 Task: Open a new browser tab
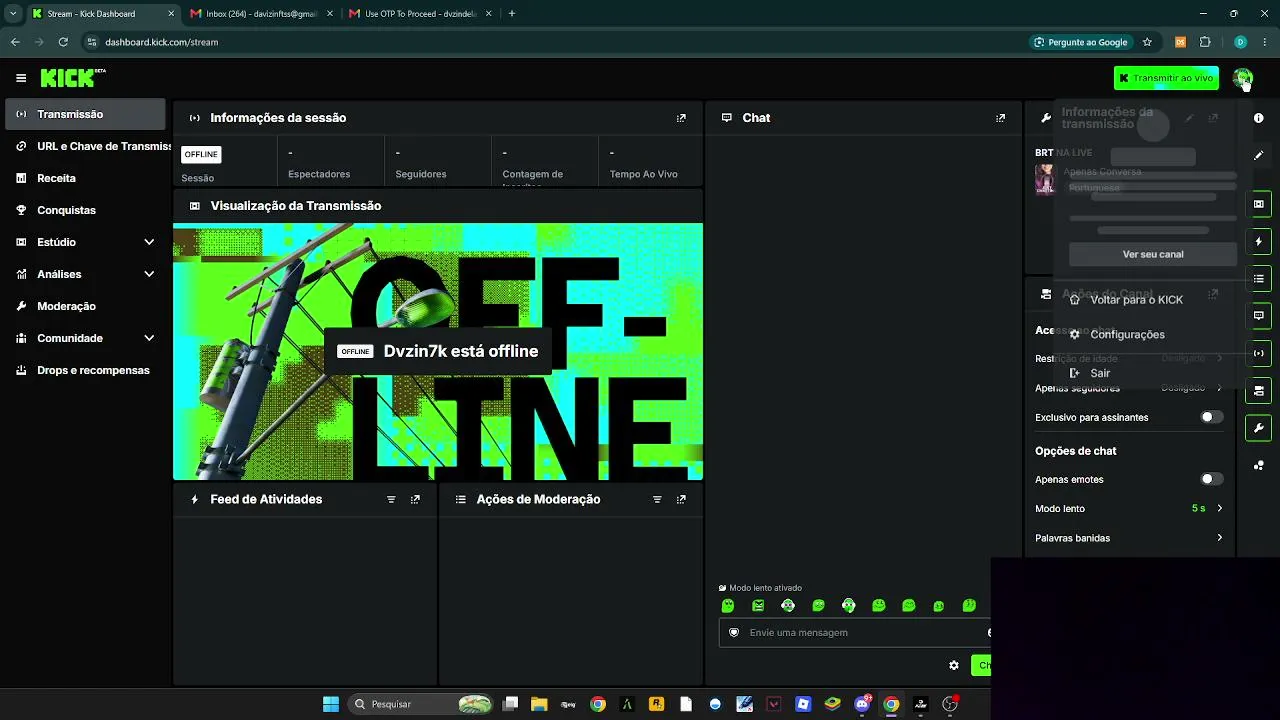[512, 14]
